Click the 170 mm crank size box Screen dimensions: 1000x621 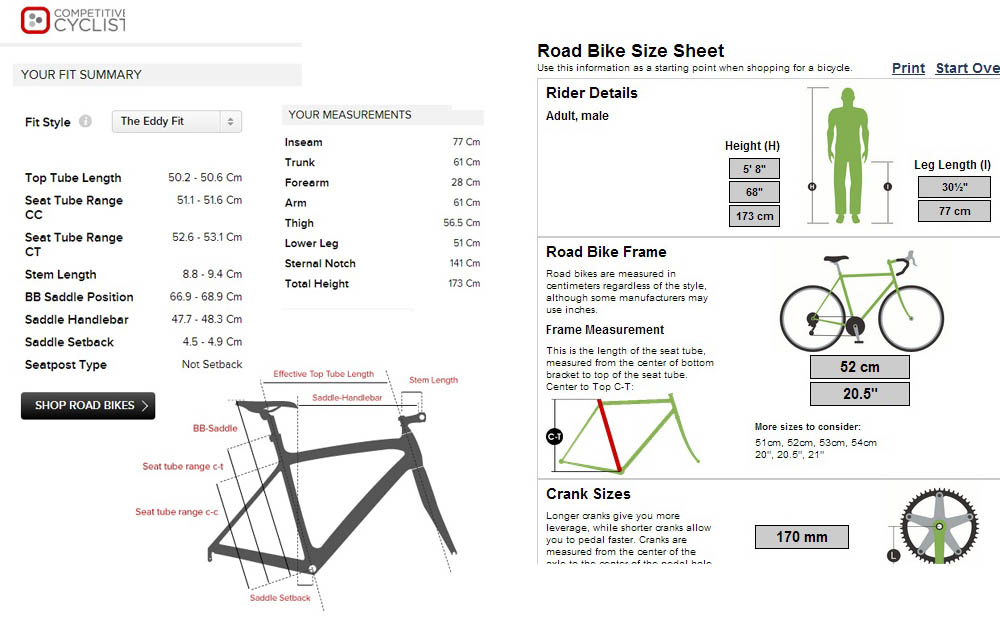[x=802, y=537]
